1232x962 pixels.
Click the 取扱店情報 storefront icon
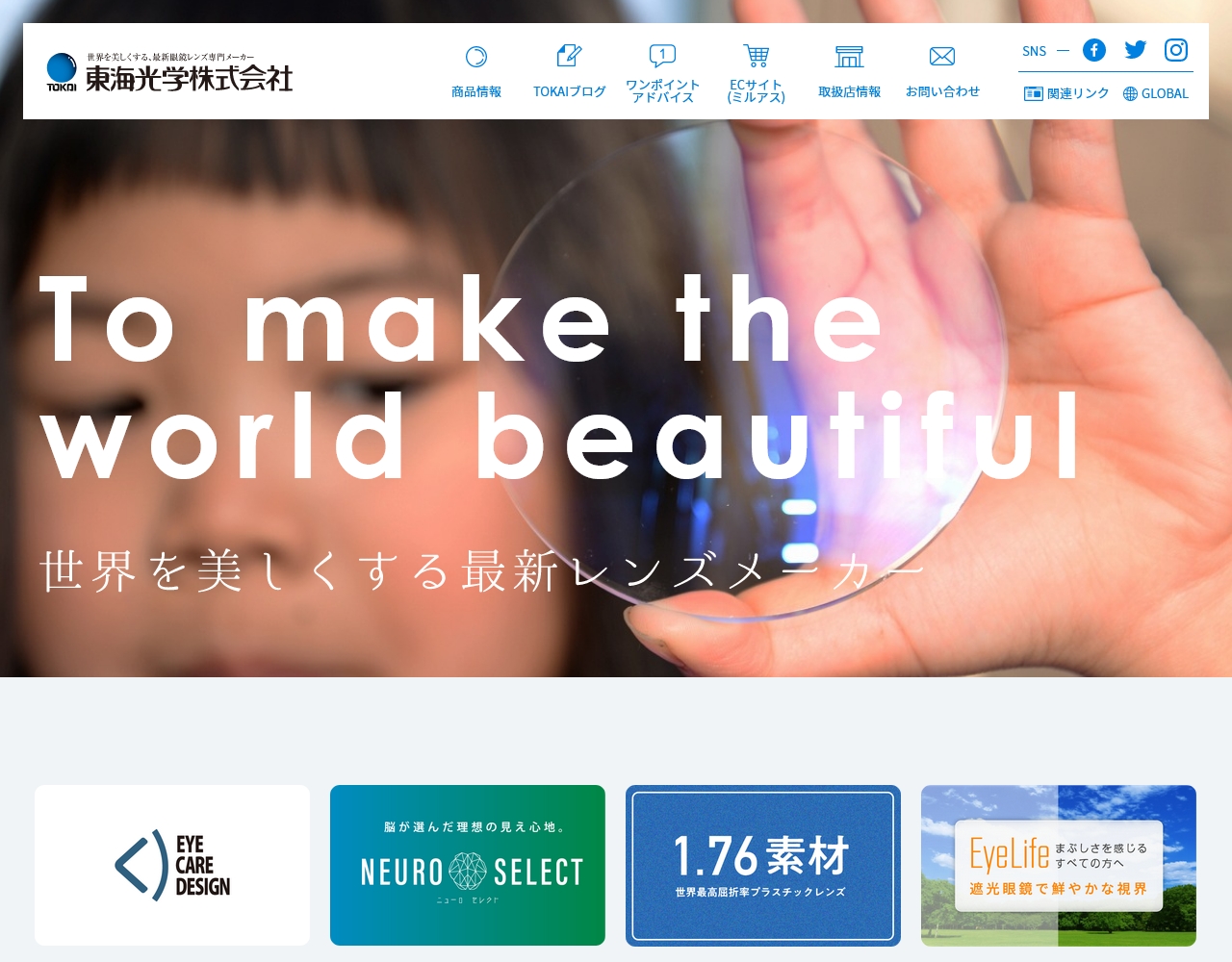pyautogui.click(x=849, y=57)
